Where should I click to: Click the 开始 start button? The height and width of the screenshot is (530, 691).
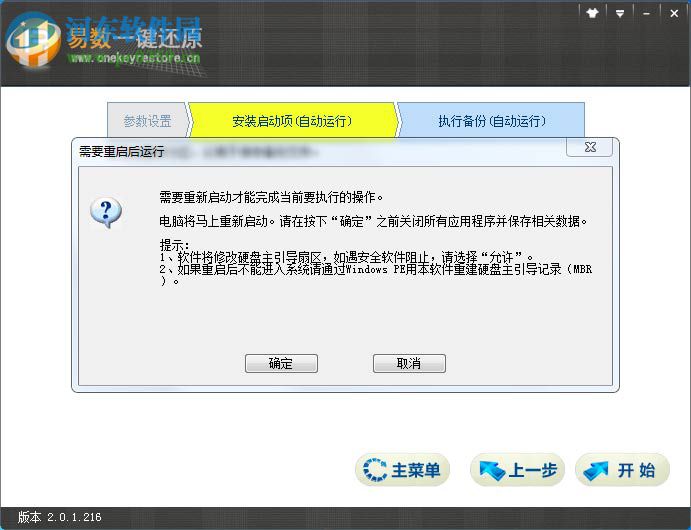[622, 470]
